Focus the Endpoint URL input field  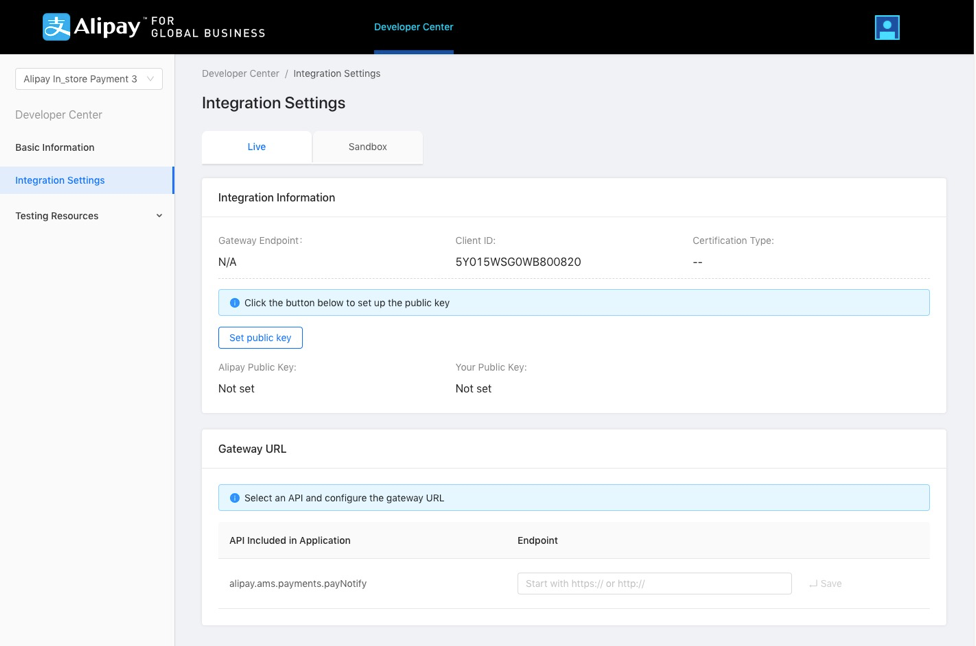coord(654,584)
